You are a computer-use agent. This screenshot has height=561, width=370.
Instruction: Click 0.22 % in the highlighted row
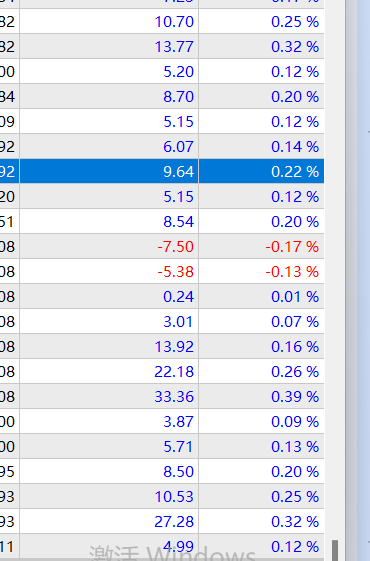[x=295, y=172]
